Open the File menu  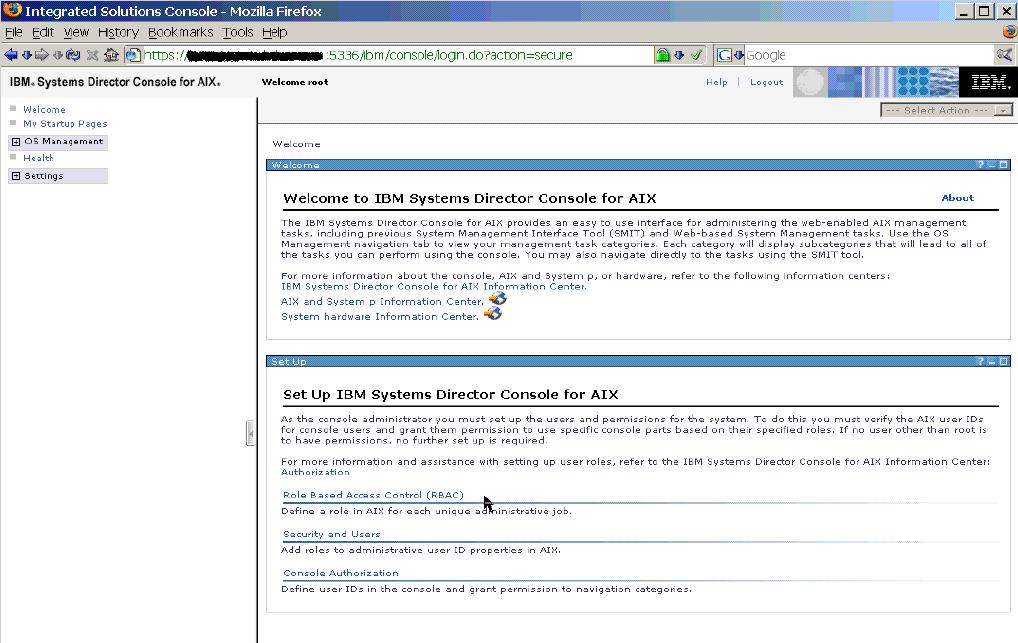[14, 32]
